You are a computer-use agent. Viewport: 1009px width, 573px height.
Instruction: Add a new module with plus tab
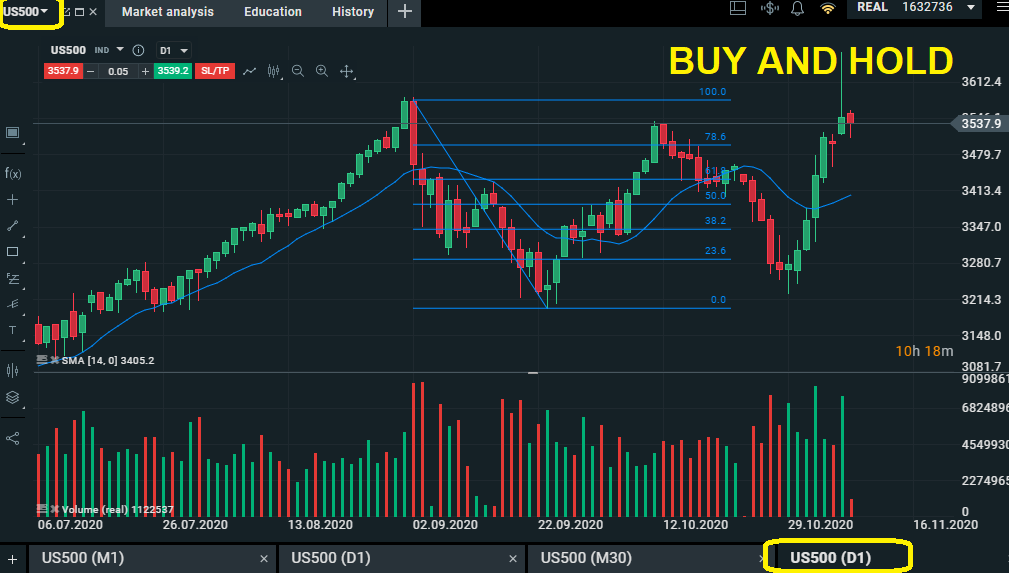tap(405, 12)
